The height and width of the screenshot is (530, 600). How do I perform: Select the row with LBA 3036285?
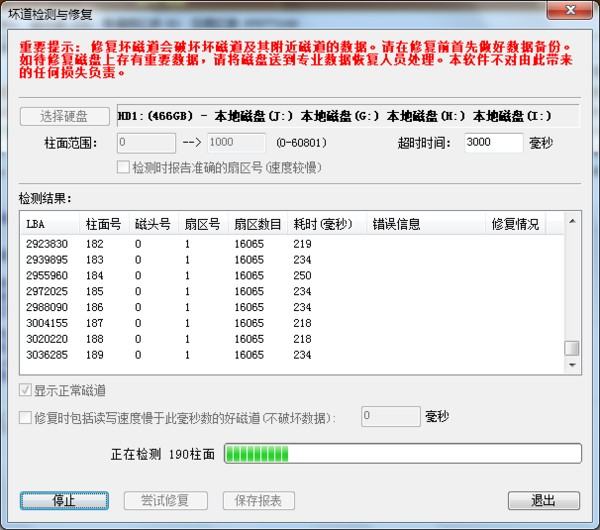point(292,355)
